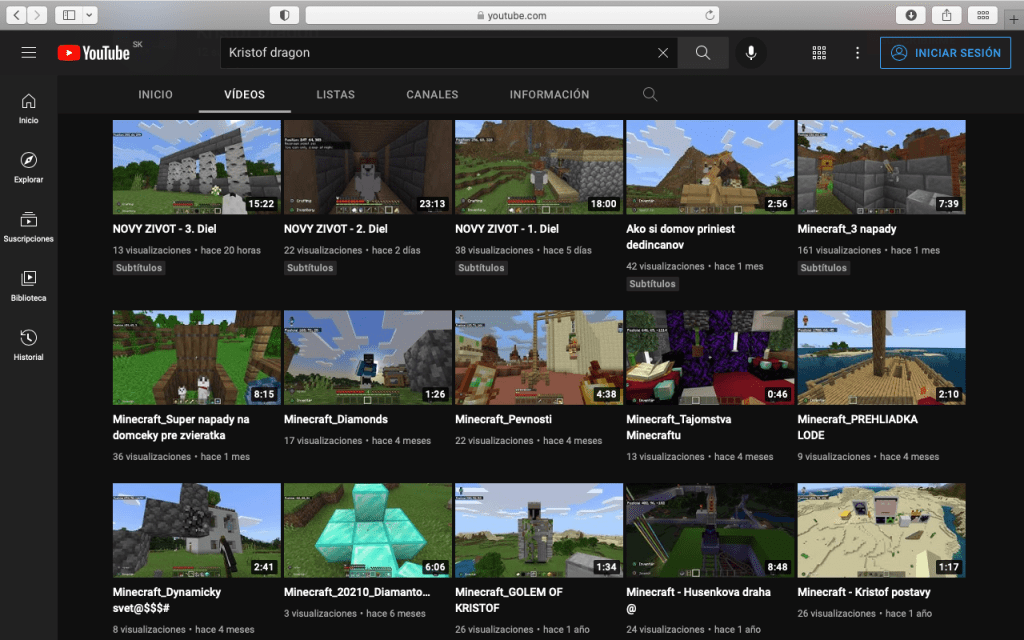Click the Kristof dragon search field
This screenshot has width=1024, height=640.
(435, 53)
